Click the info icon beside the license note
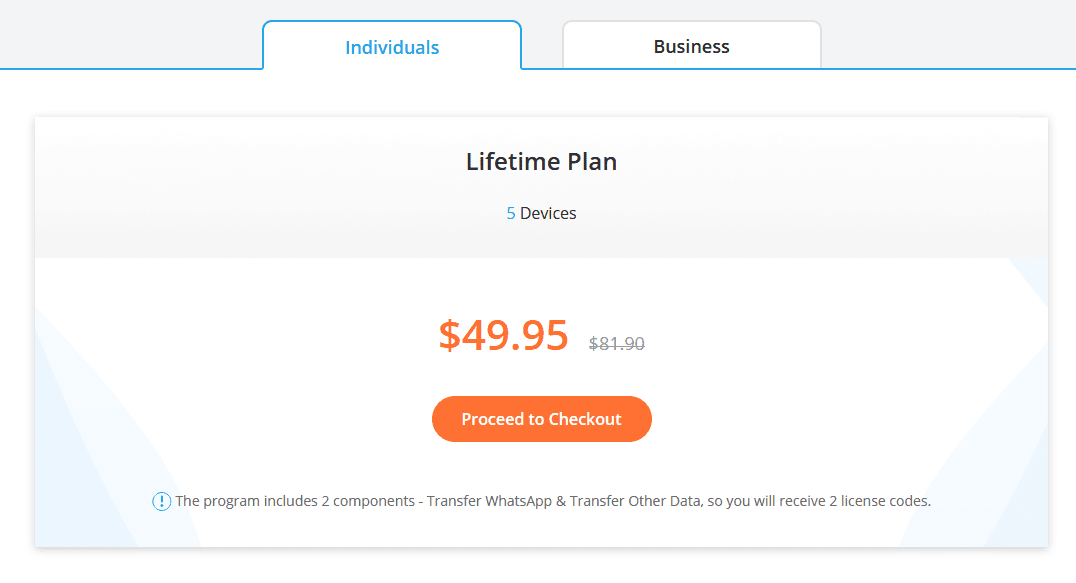This screenshot has height=583, width=1076. [161, 502]
